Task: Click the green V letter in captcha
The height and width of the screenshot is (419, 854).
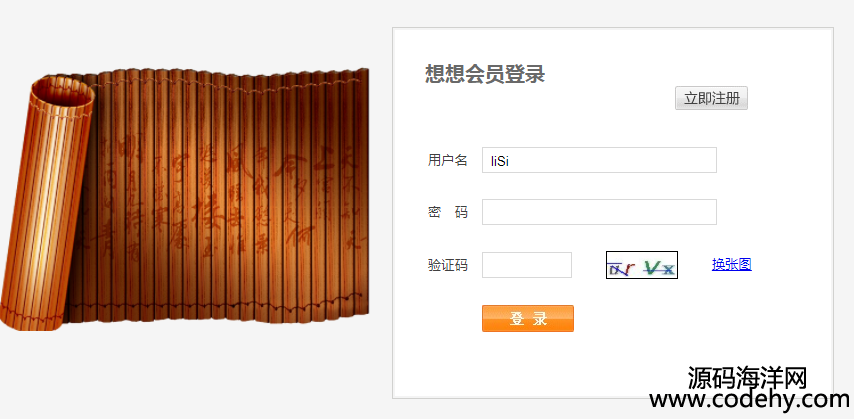Action: click(x=652, y=267)
